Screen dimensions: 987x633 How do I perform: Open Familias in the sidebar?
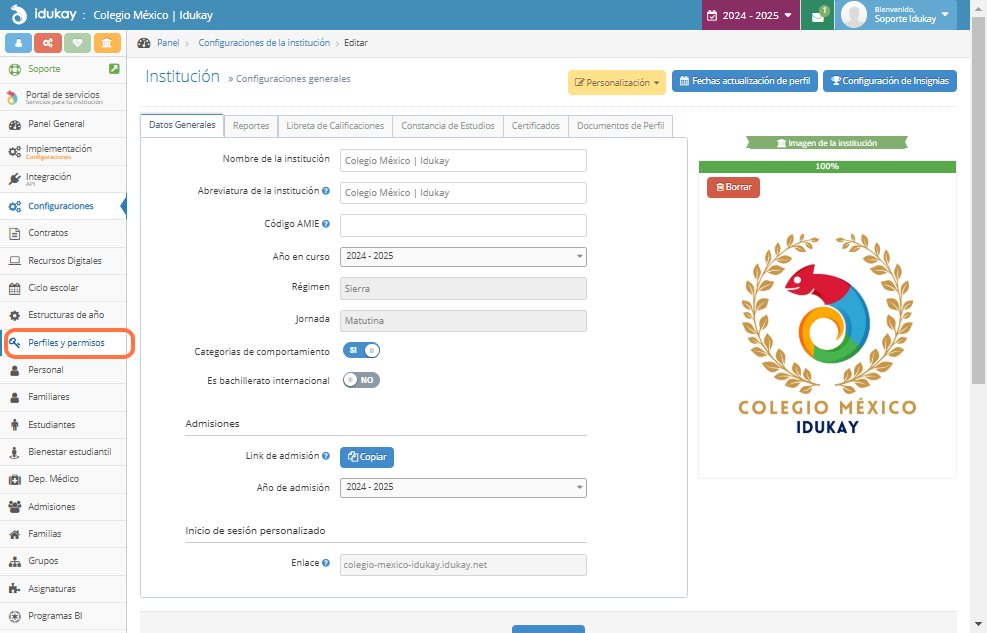(x=63, y=534)
